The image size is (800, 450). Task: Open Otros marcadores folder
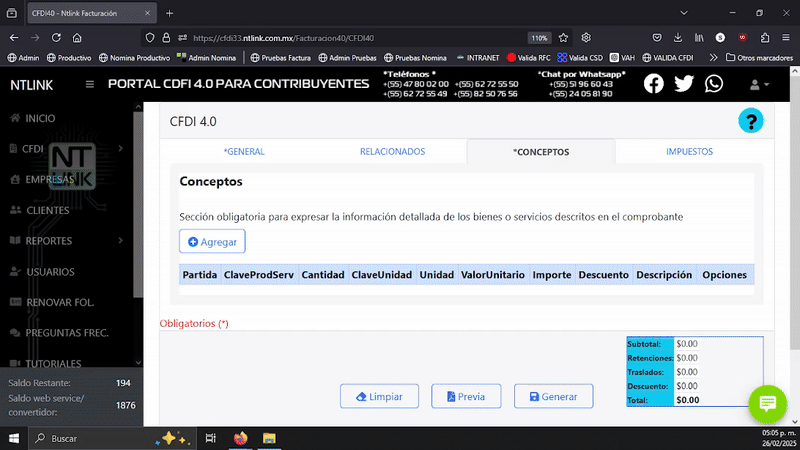point(759,58)
